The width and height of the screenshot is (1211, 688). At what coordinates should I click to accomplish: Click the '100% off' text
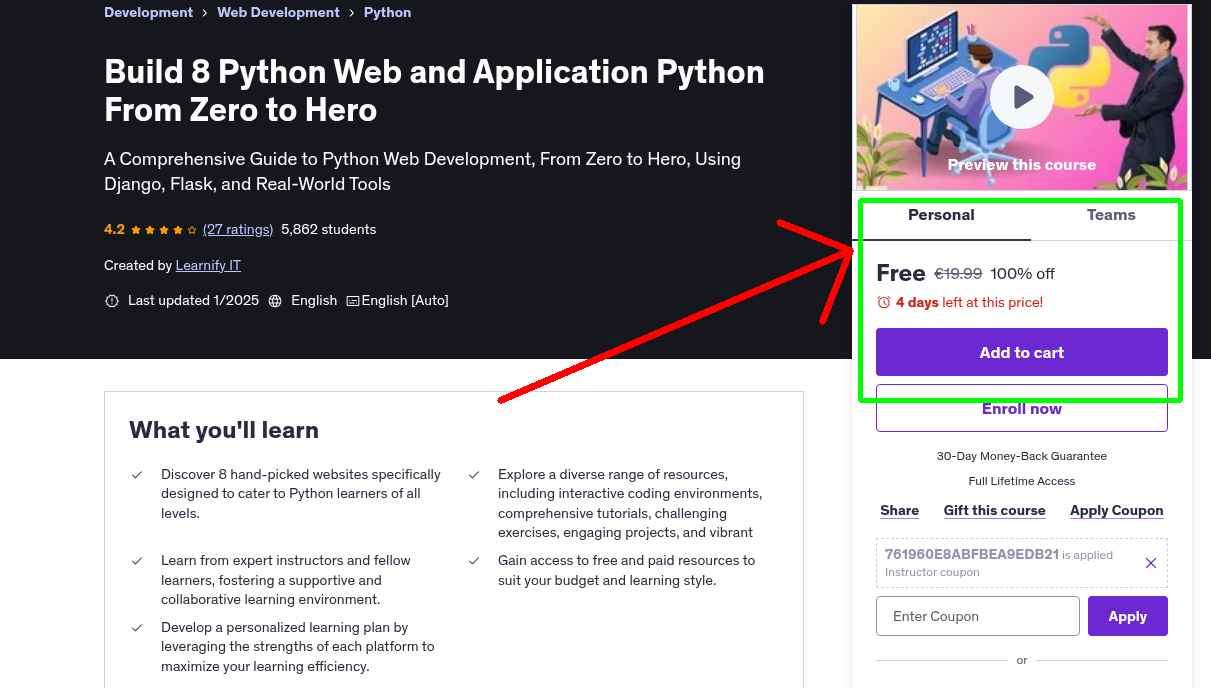click(x=1023, y=274)
